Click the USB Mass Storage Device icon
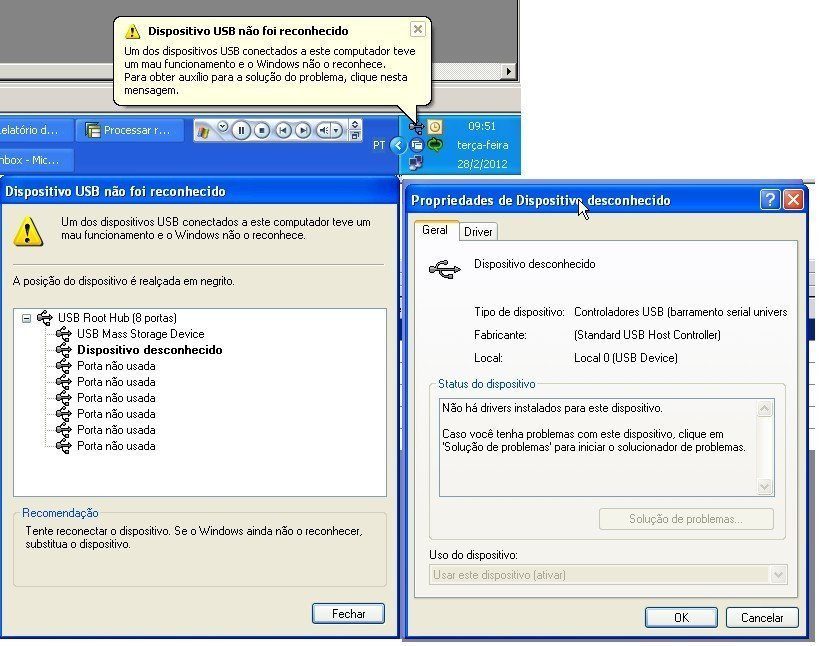The height and width of the screenshot is (646, 821). pos(63,334)
